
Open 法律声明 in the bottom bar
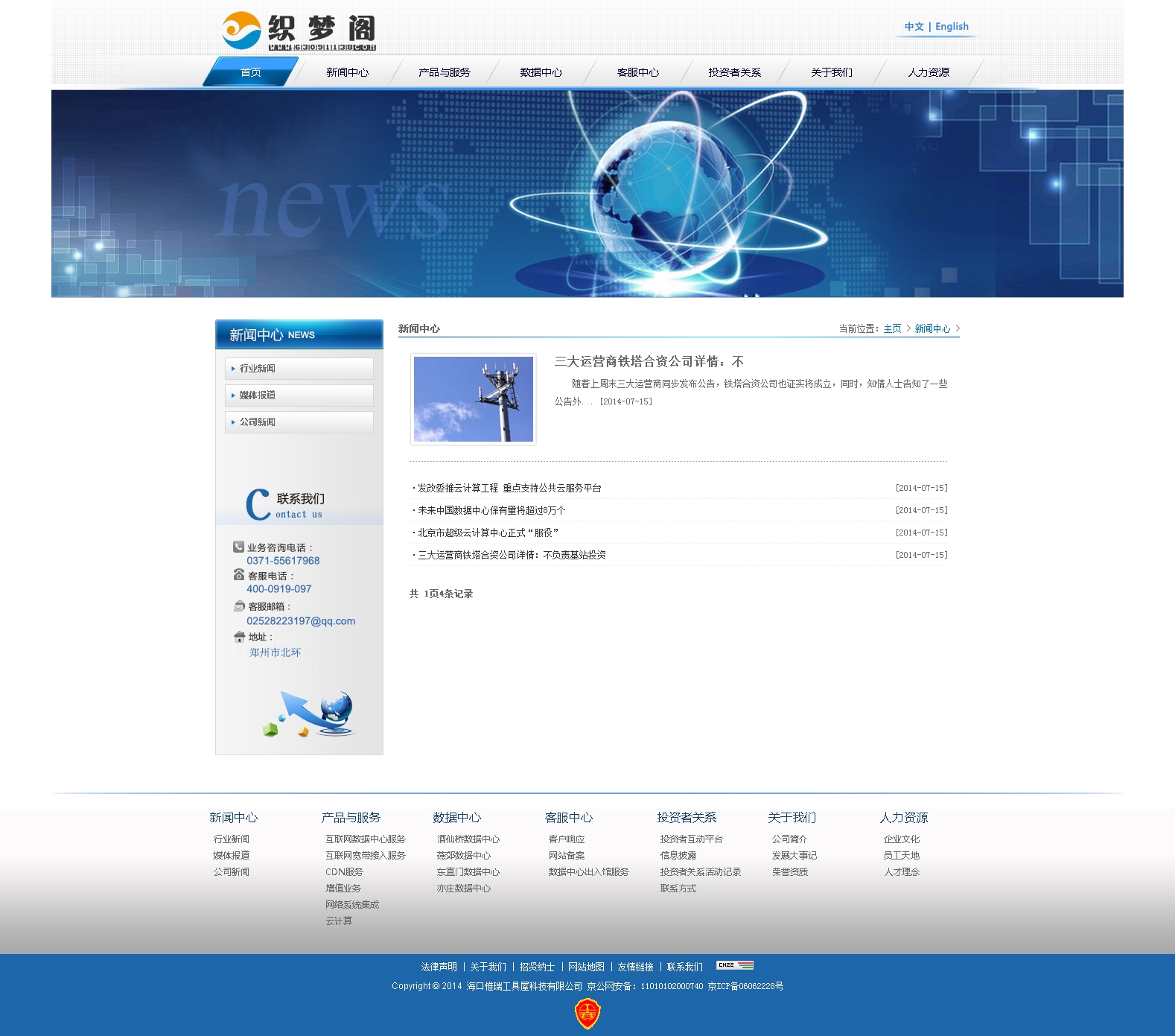tap(439, 967)
